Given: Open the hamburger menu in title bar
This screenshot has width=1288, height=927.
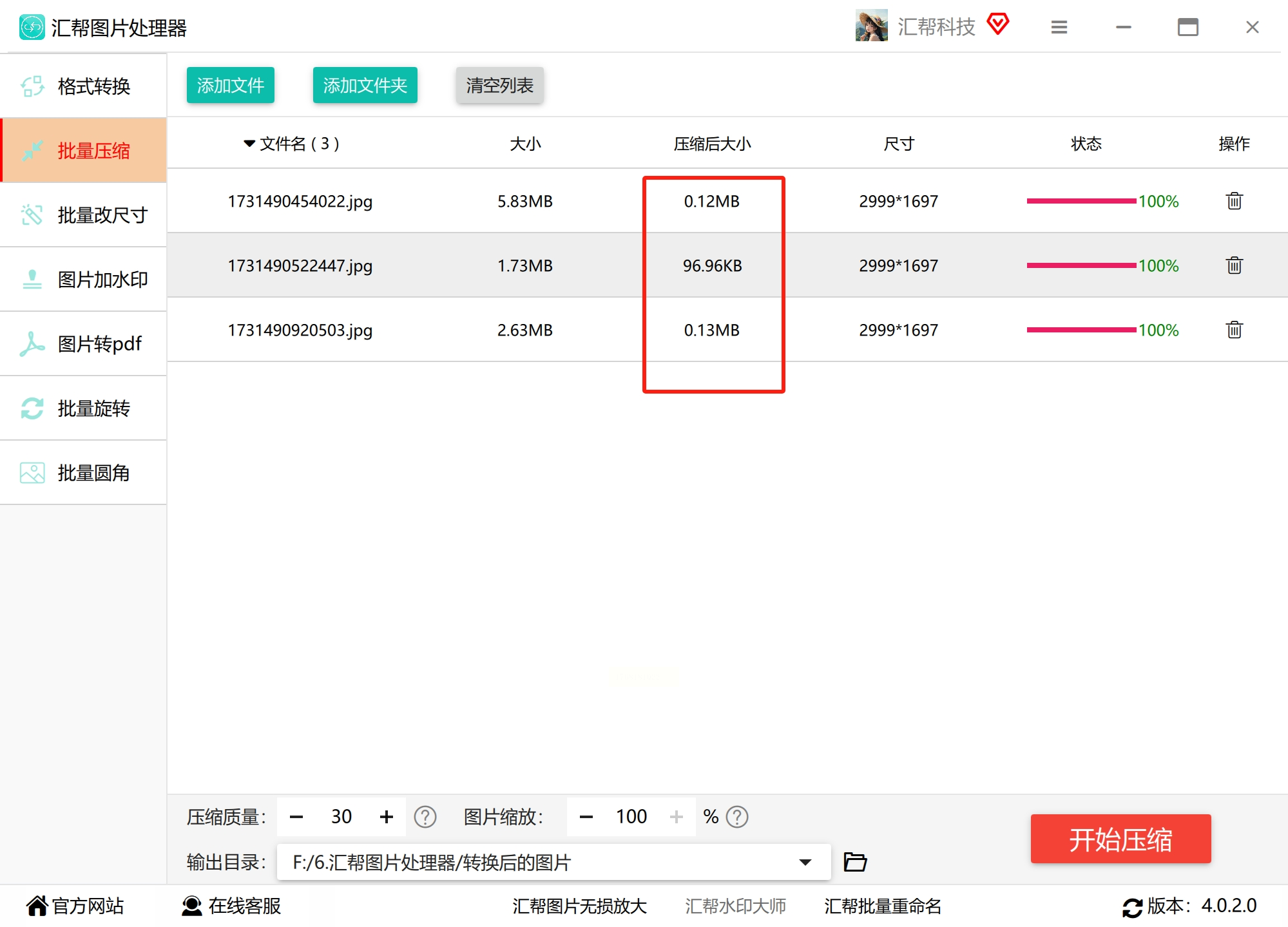Looking at the screenshot, I should click(x=1059, y=27).
